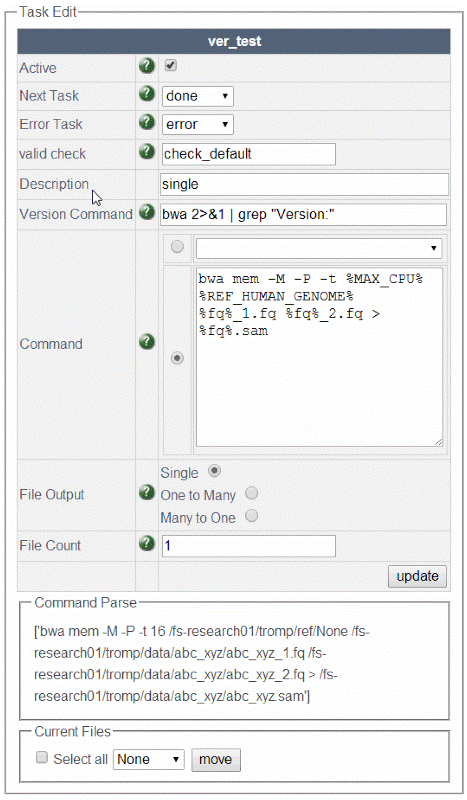467x800 pixels.
Task: Click the Current Files legend
Action: point(72,731)
